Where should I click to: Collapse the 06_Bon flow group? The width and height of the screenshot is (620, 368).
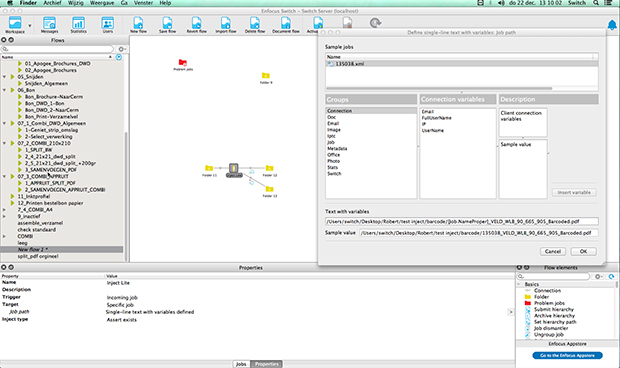pyautogui.click(x=4, y=90)
